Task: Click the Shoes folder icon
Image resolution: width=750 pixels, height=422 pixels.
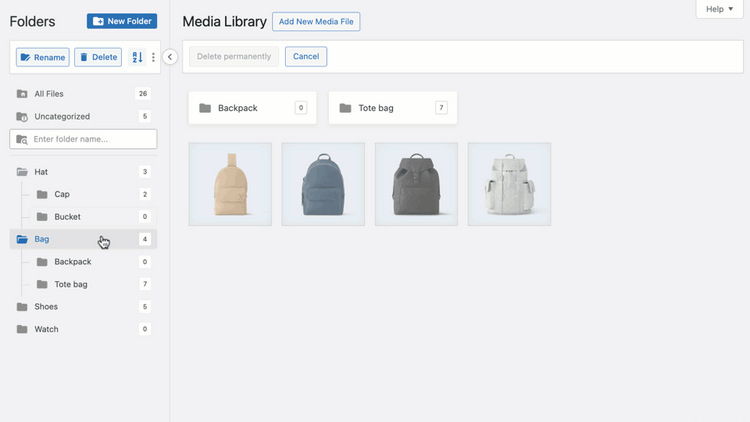Action: (22, 307)
